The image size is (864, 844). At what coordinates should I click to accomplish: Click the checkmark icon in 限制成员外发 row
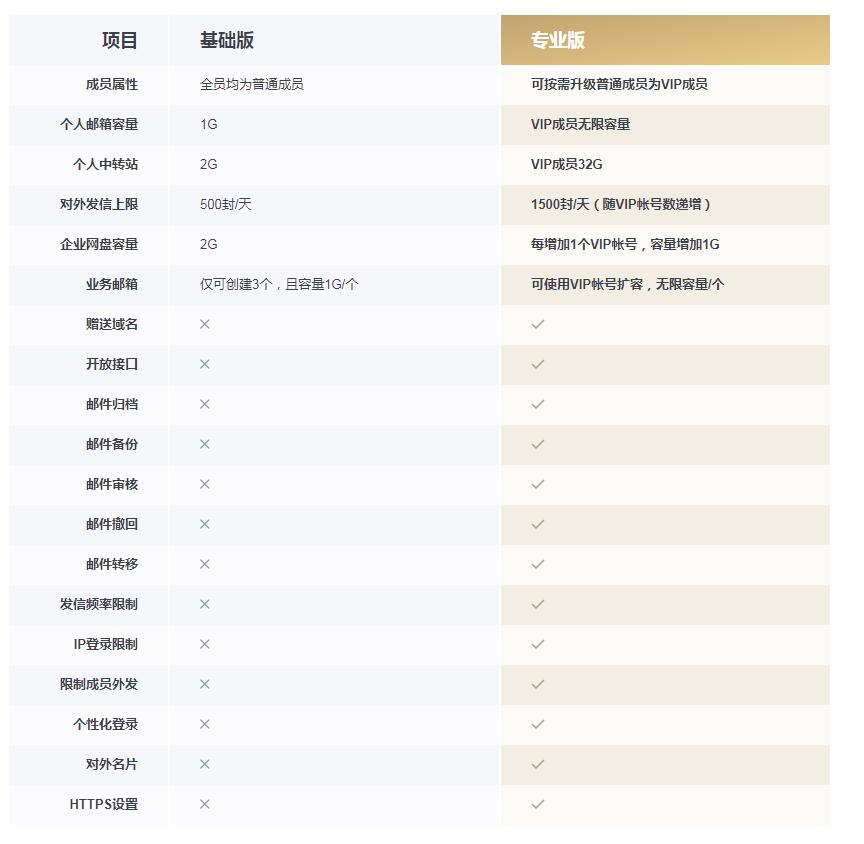coord(538,684)
